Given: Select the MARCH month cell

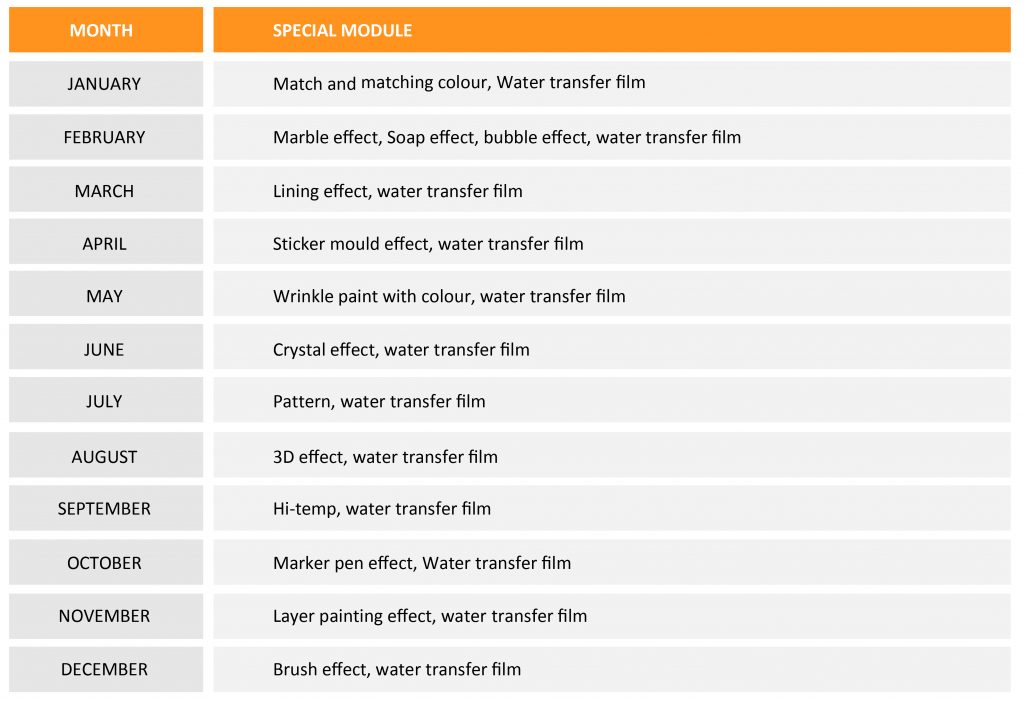Looking at the screenshot, I should point(106,190).
